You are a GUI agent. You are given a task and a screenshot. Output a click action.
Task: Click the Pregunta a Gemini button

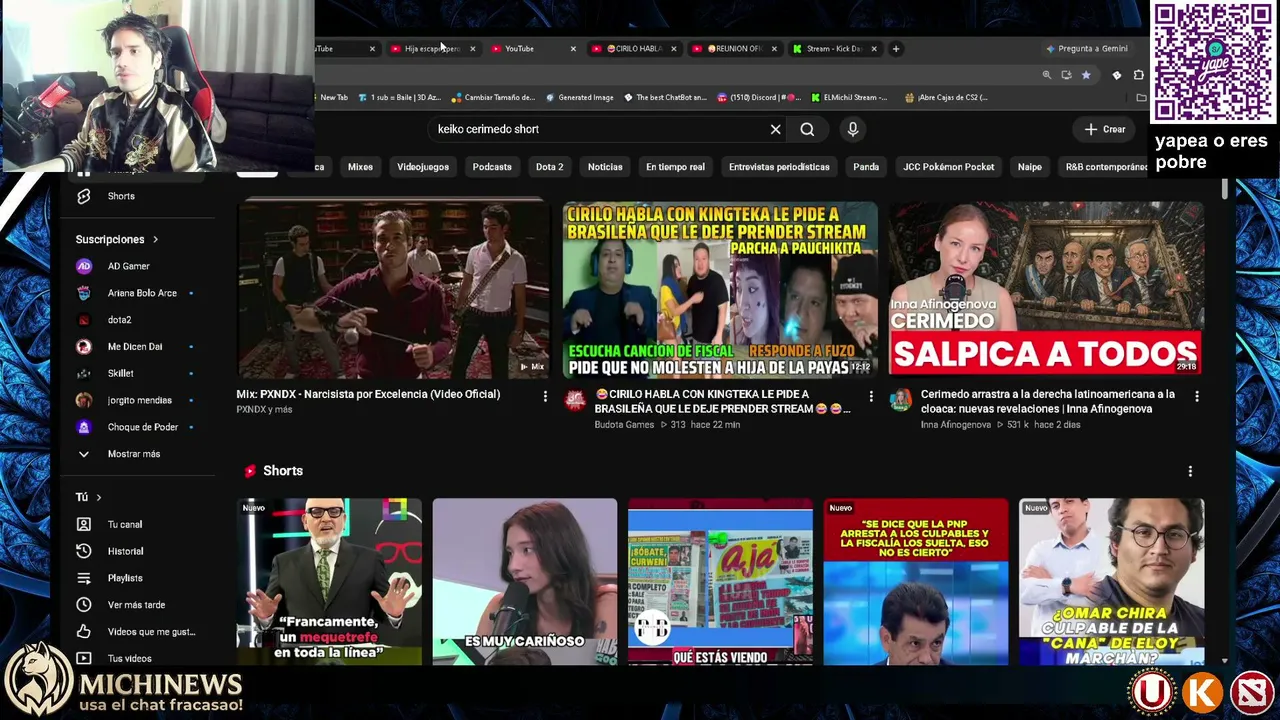click(x=1087, y=48)
